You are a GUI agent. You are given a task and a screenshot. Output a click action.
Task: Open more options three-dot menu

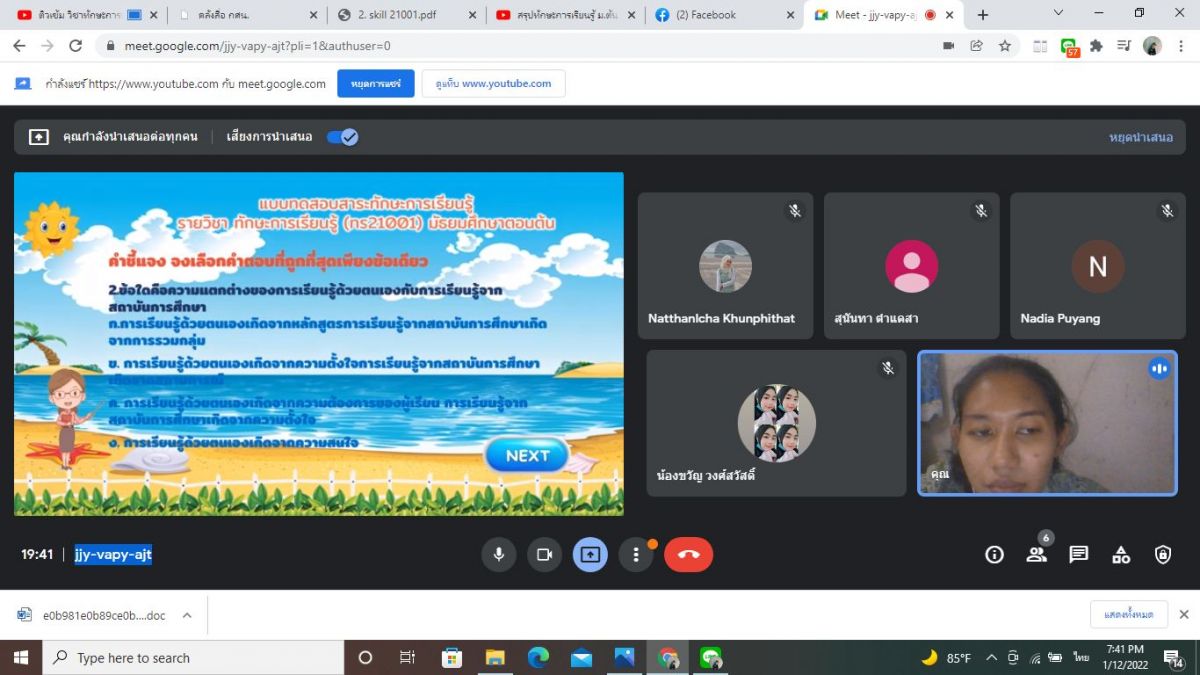pos(636,554)
